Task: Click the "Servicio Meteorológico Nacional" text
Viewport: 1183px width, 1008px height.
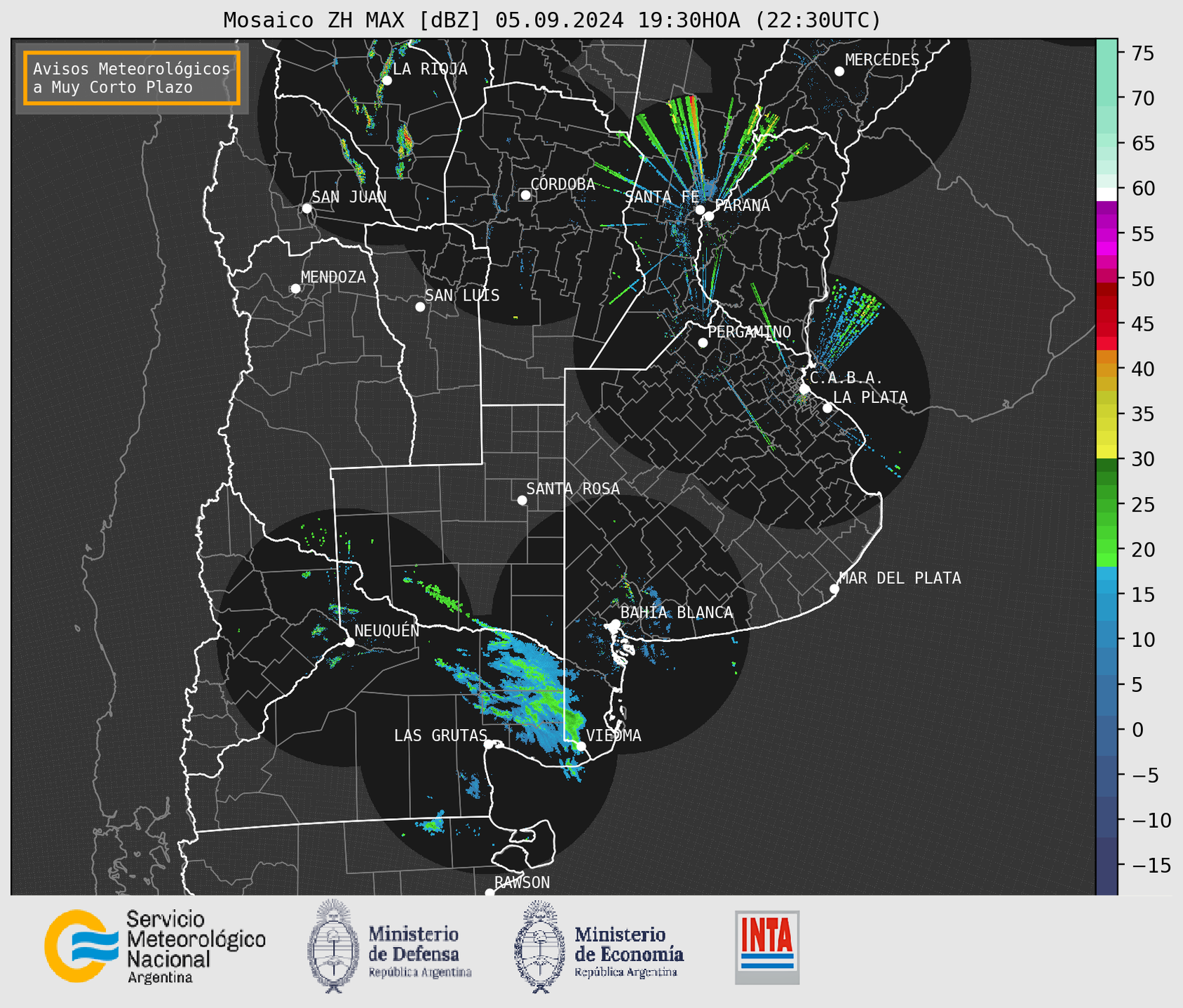Action: coord(196,939)
